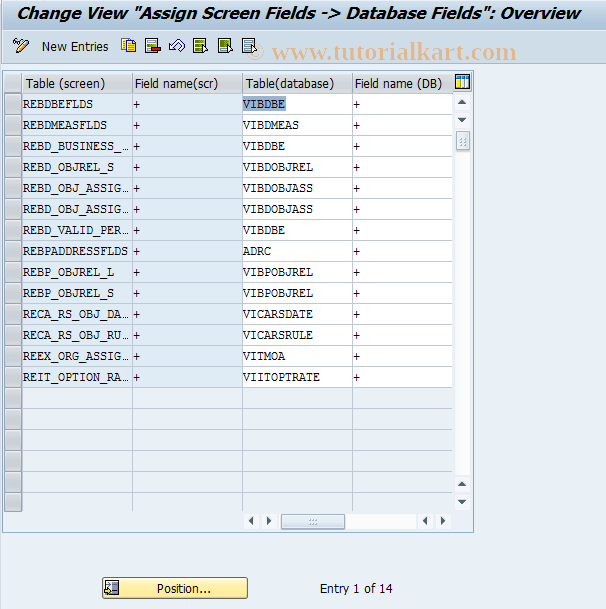Click the Select All icon
The width and height of the screenshot is (606, 609).
click(x=200, y=46)
